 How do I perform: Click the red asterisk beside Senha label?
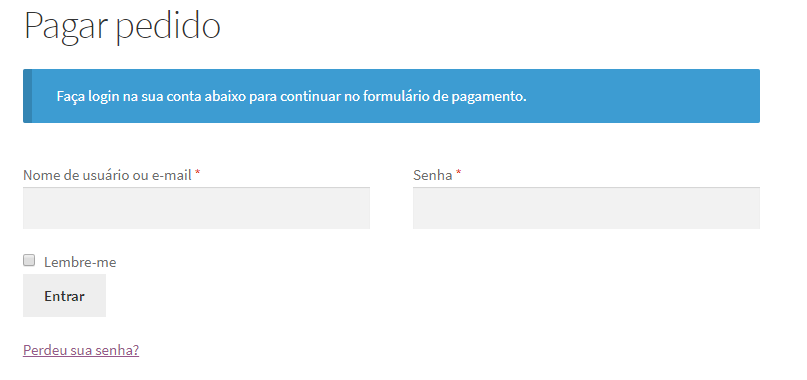tap(459, 174)
